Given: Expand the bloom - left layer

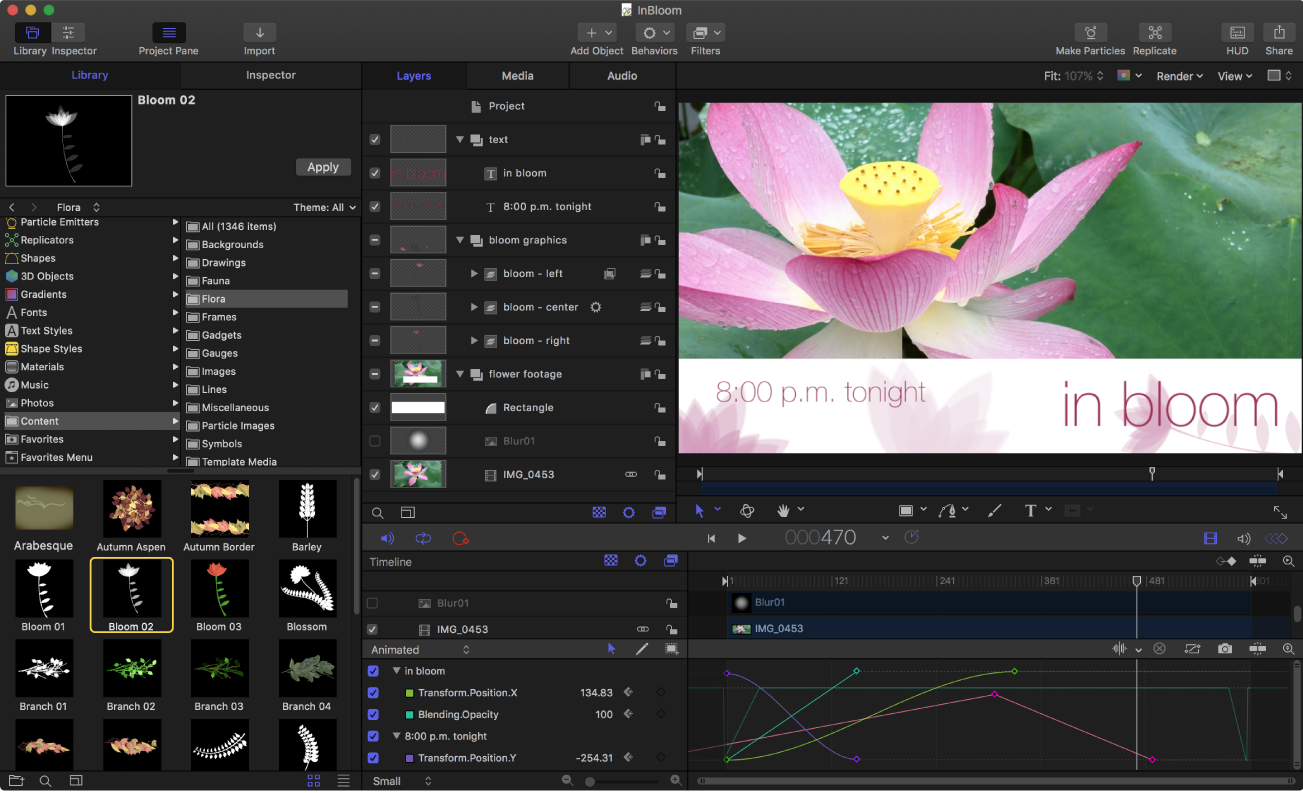Looking at the screenshot, I should point(474,273).
